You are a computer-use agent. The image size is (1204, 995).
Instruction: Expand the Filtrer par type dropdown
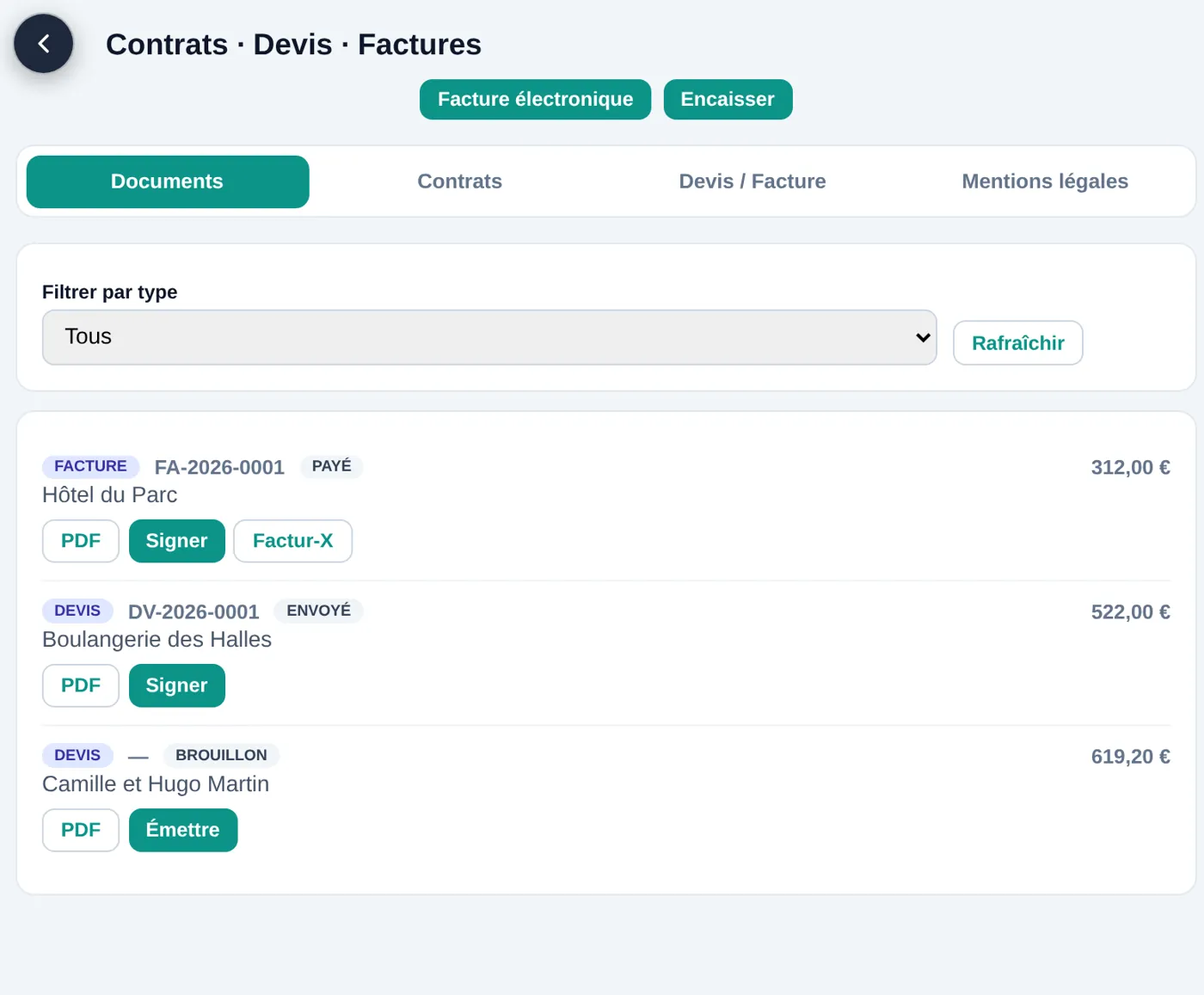(x=489, y=337)
